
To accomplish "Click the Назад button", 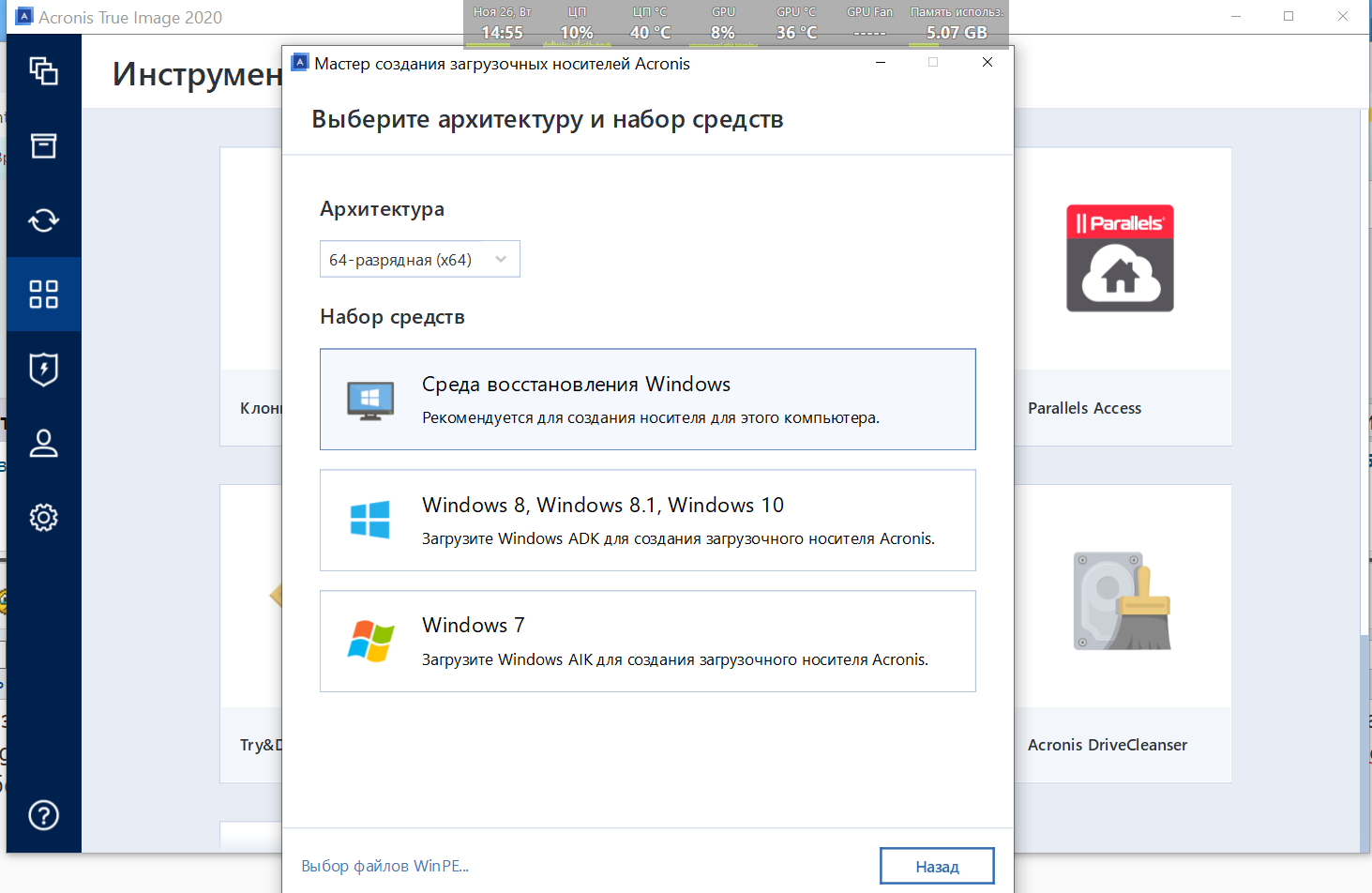I will point(937,867).
